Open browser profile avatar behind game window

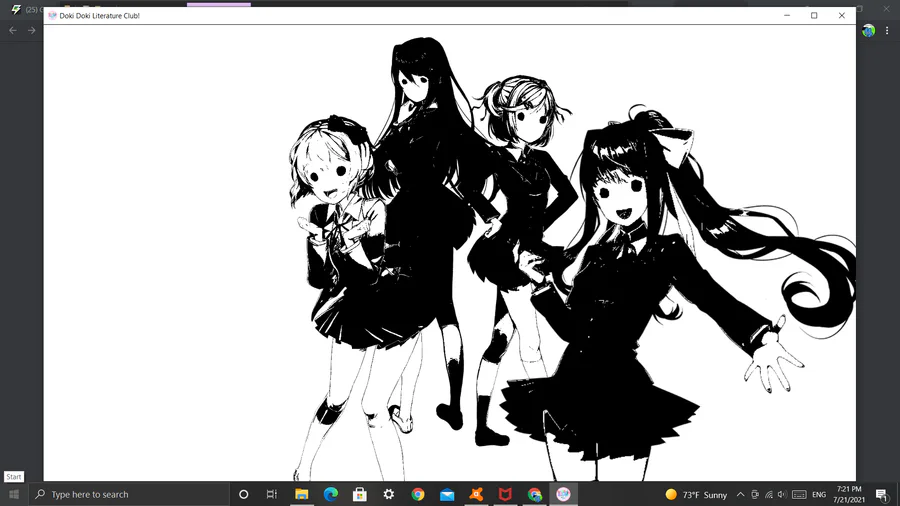click(868, 30)
